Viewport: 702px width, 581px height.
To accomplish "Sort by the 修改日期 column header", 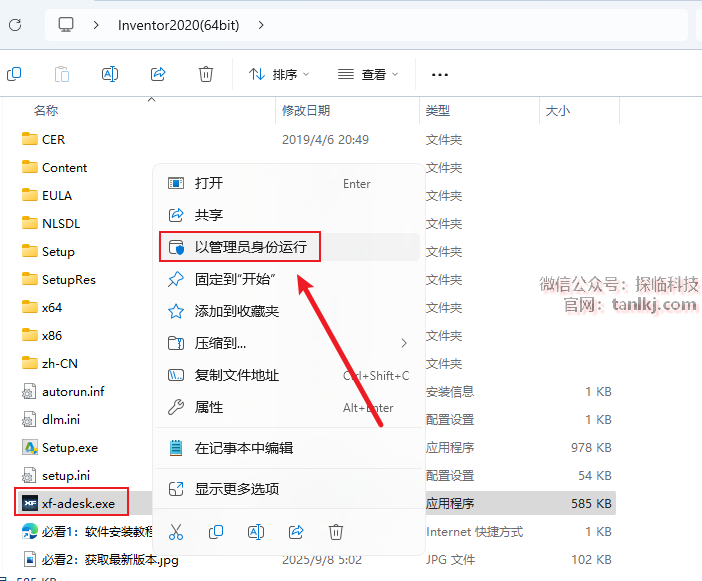I will click(x=306, y=111).
